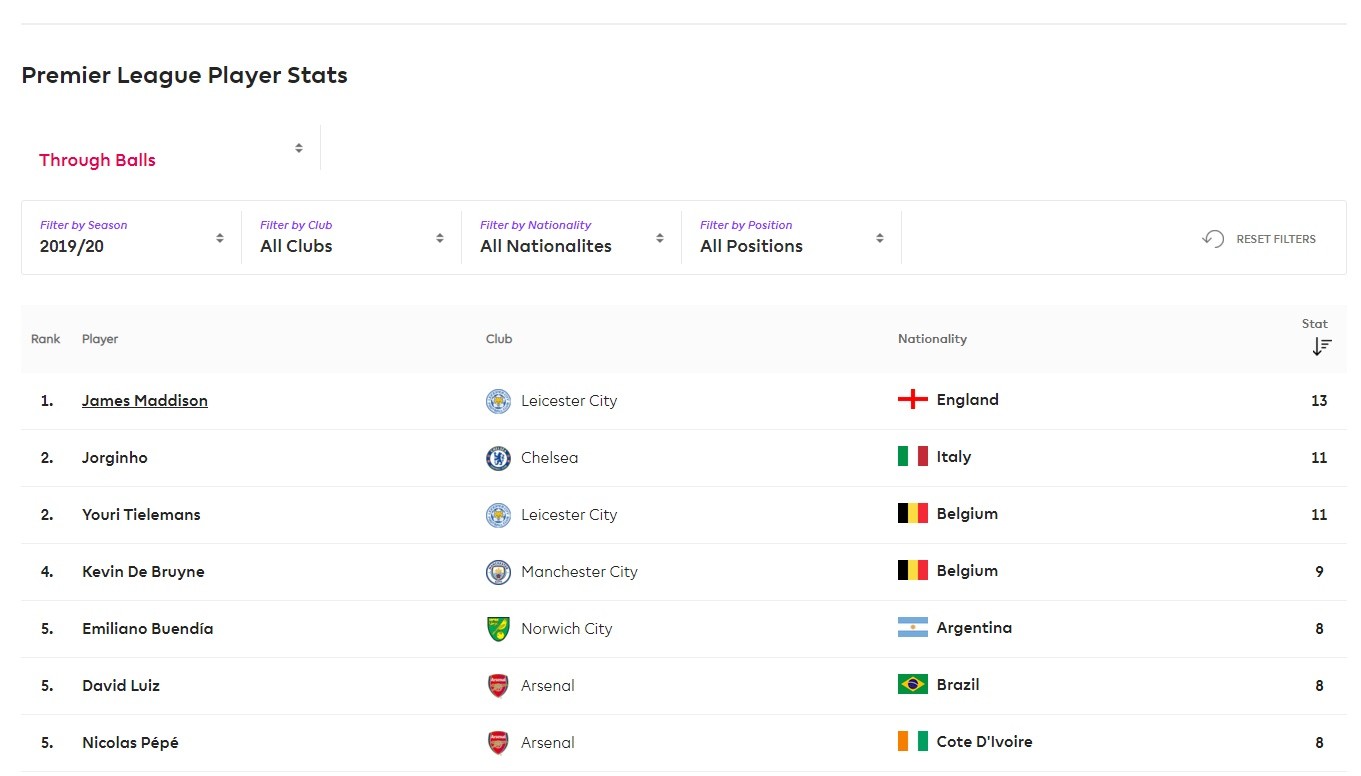Click the Norwich City club crest

(x=498, y=629)
